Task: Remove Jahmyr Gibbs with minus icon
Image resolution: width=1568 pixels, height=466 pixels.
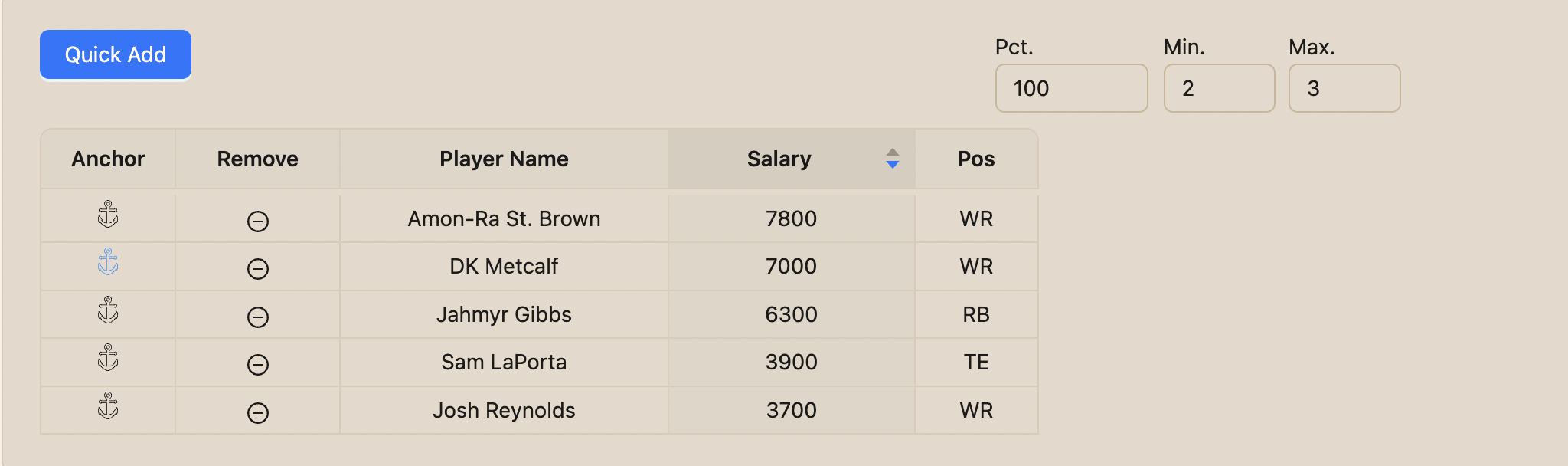Action: tap(258, 317)
